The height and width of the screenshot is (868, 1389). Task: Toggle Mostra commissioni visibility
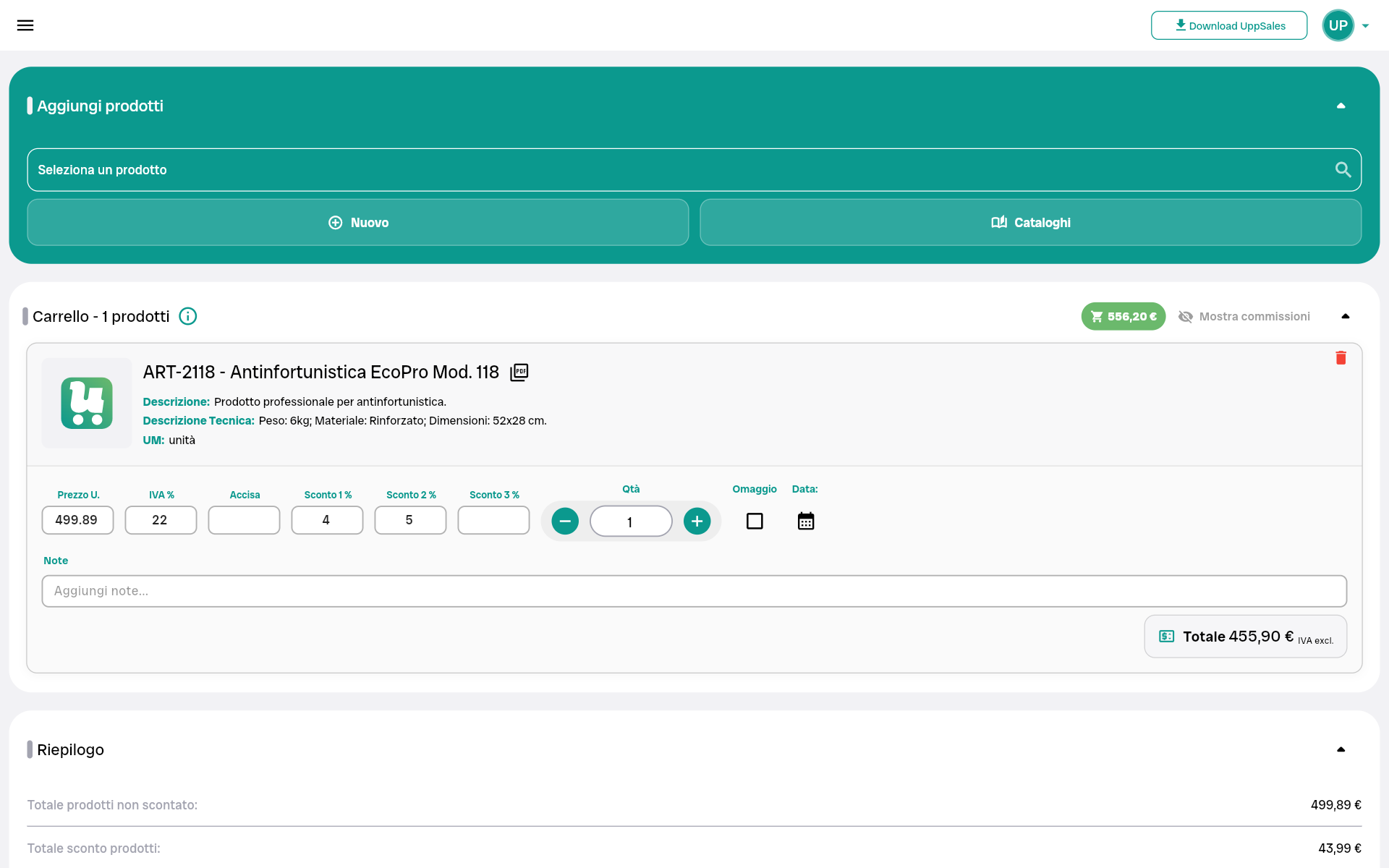pos(1244,316)
